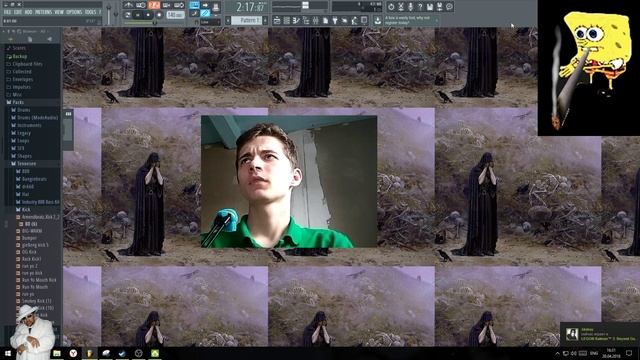Viewport: 640px width, 360px height.
Task: Open the Piano roll view icon
Action: [x=296, y=20]
